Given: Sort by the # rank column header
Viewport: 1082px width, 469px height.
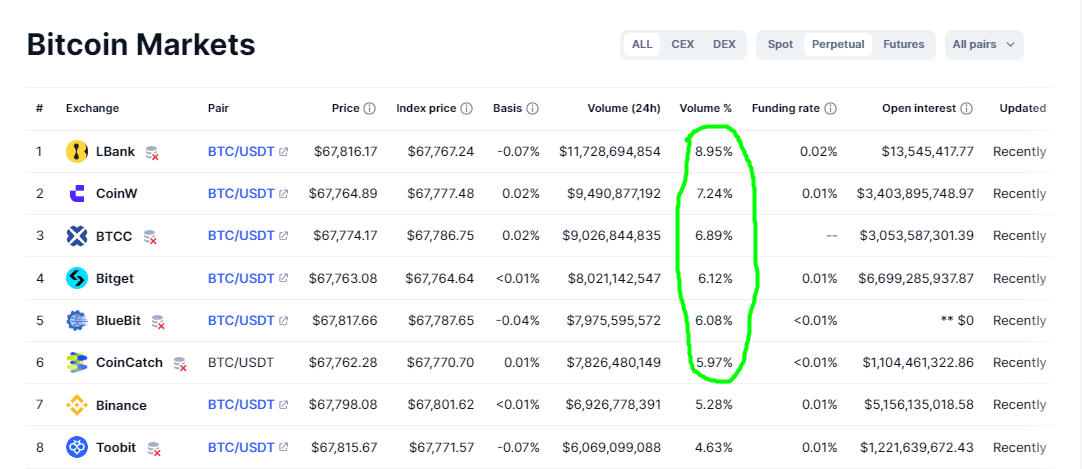Looking at the screenshot, I should [x=39, y=108].
